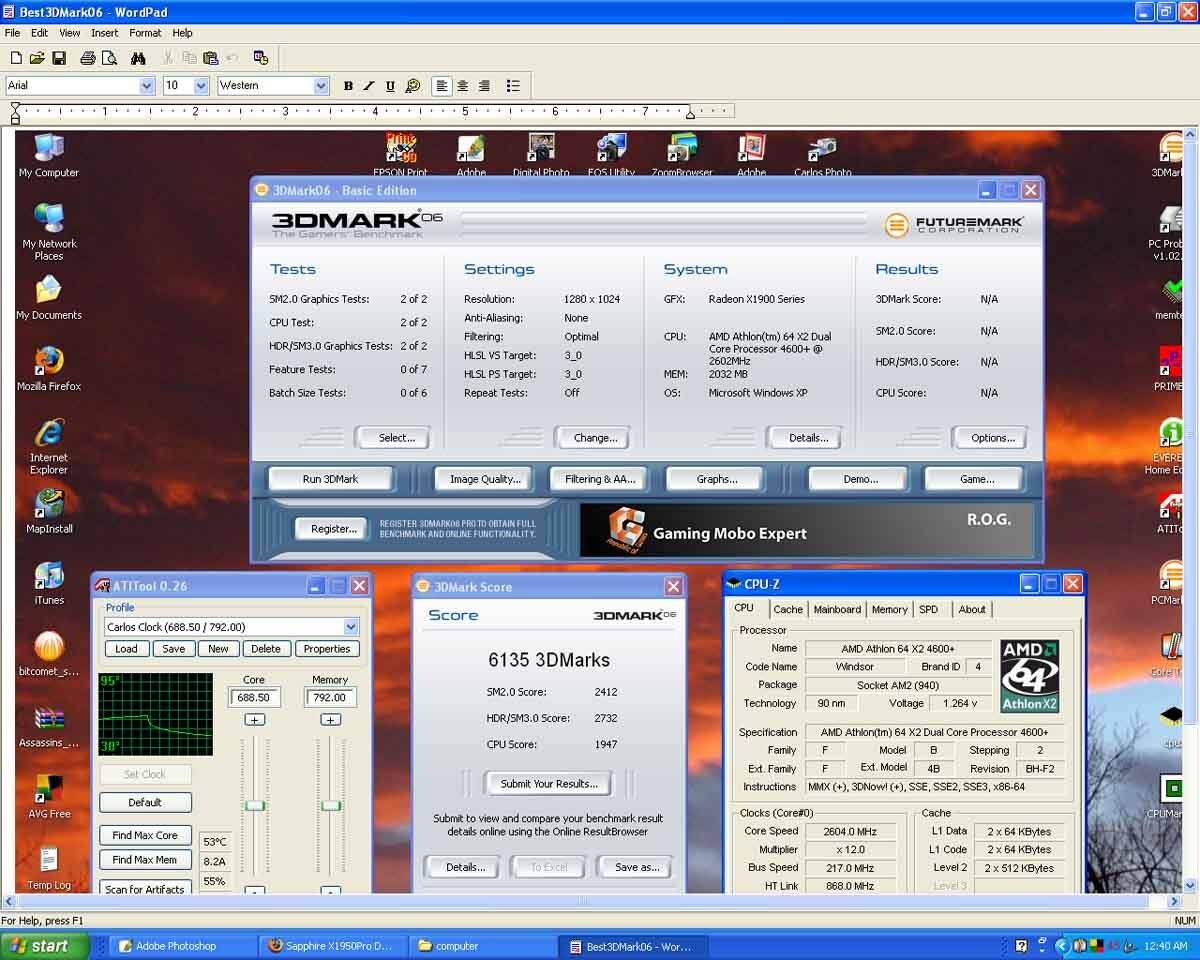This screenshot has width=1200, height=960.
Task: Click the Memory clock slider in ATITool
Action: tap(331, 805)
